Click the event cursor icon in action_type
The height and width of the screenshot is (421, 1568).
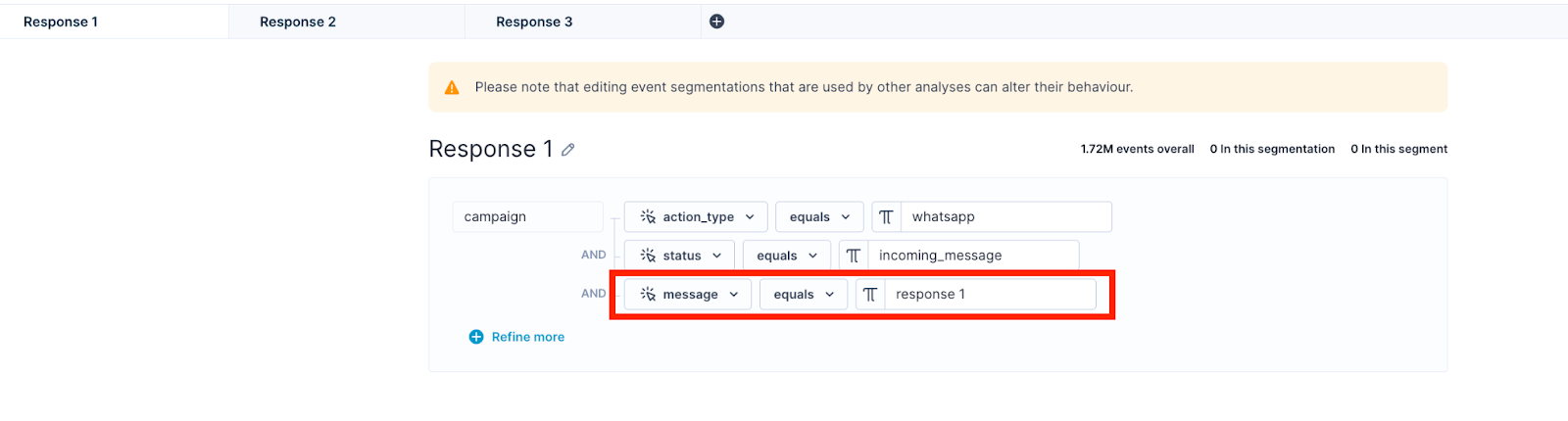coord(648,217)
